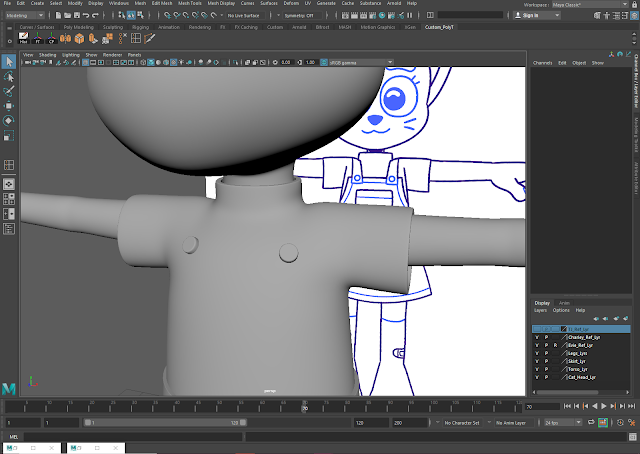Click the Mirror cubes shelf icon
This screenshot has height=454, width=640.
click(65, 38)
